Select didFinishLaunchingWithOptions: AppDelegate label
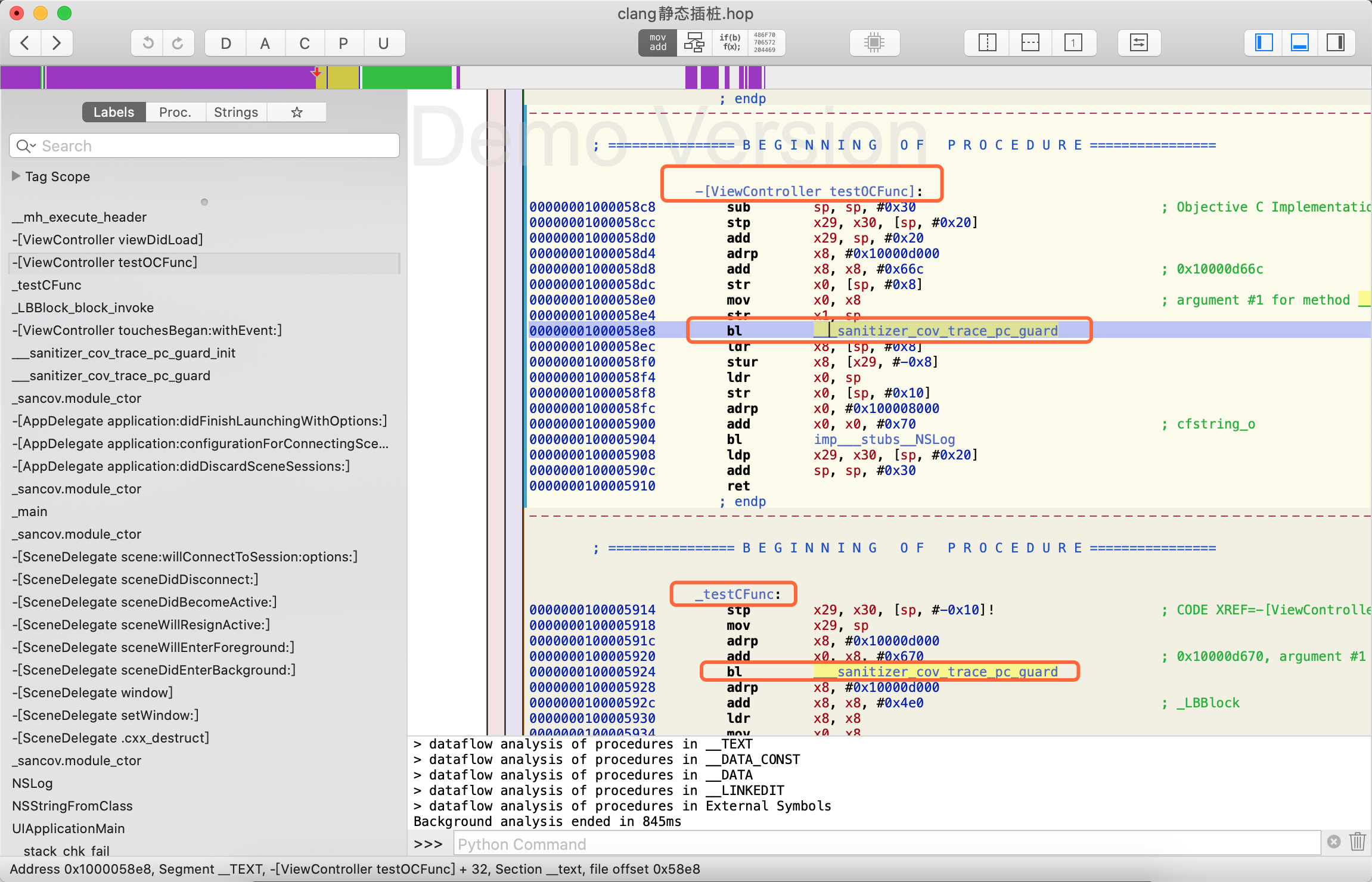The height and width of the screenshot is (882, 1372). [x=200, y=421]
